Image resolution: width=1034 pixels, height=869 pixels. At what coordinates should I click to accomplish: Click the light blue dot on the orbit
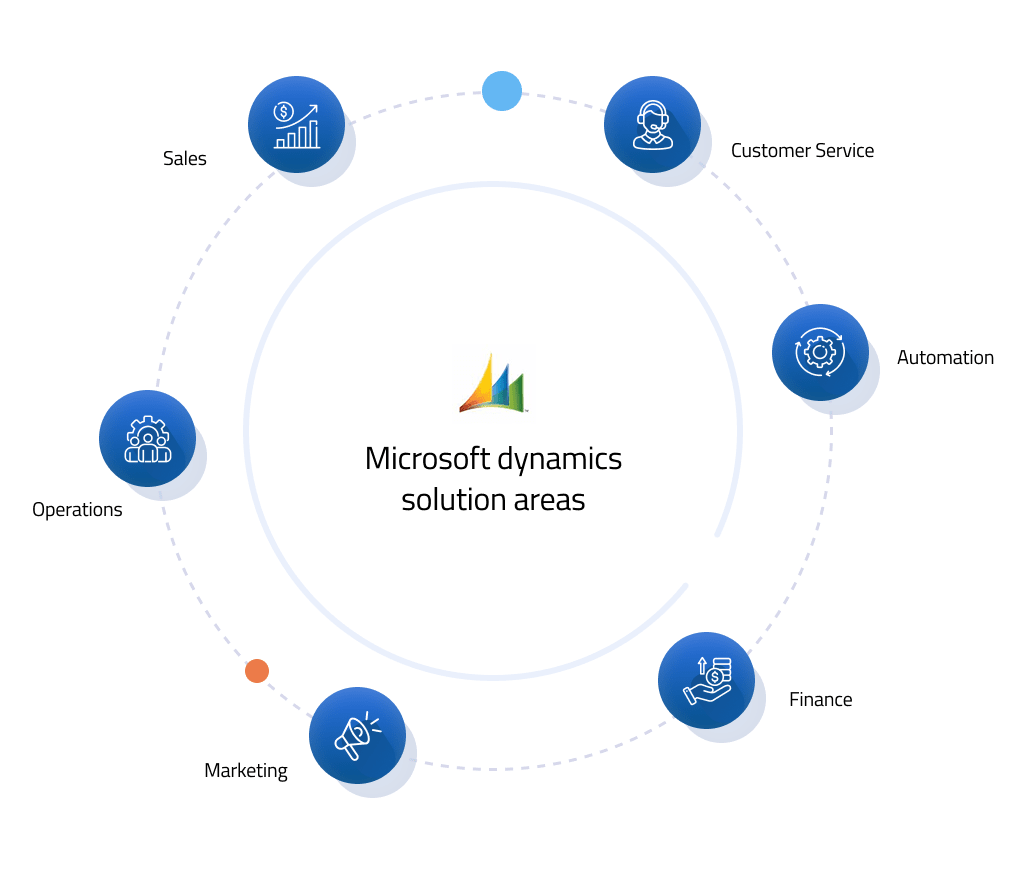(x=502, y=91)
